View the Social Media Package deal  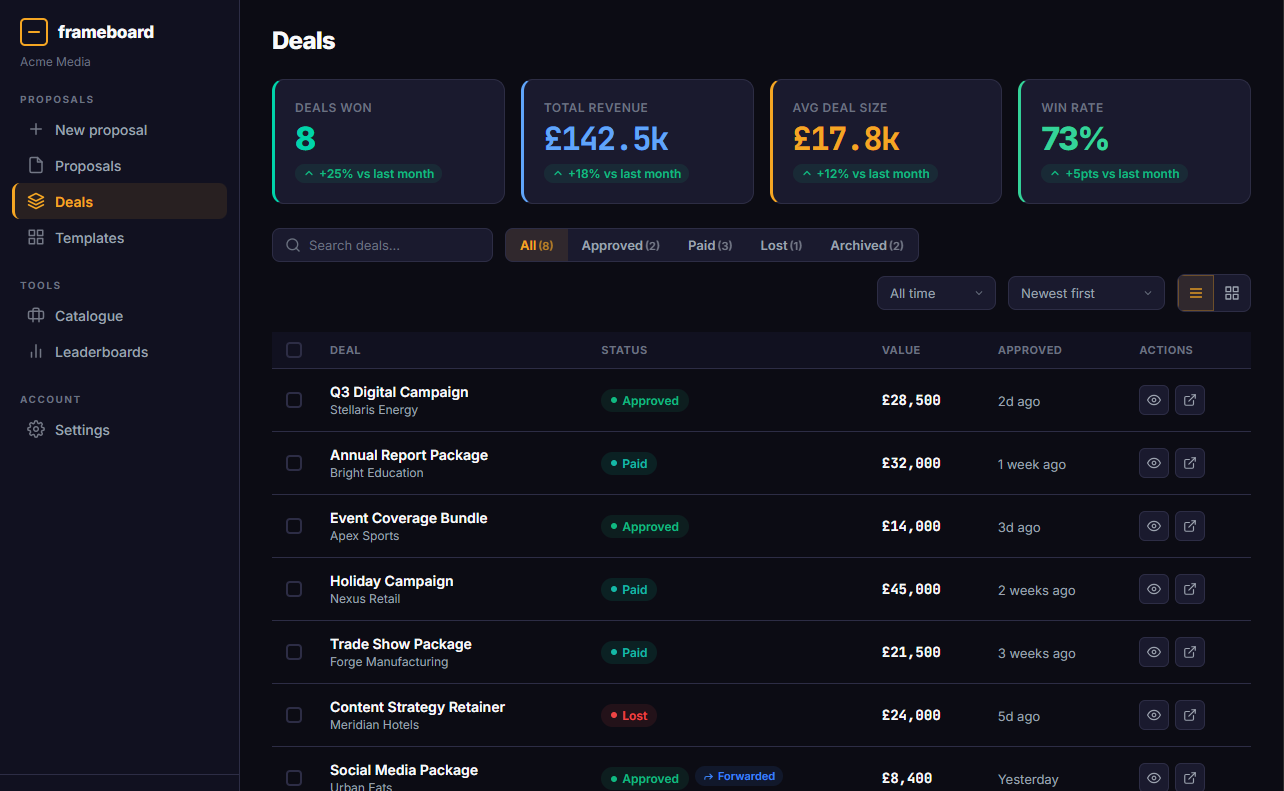pyautogui.click(x=1154, y=778)
